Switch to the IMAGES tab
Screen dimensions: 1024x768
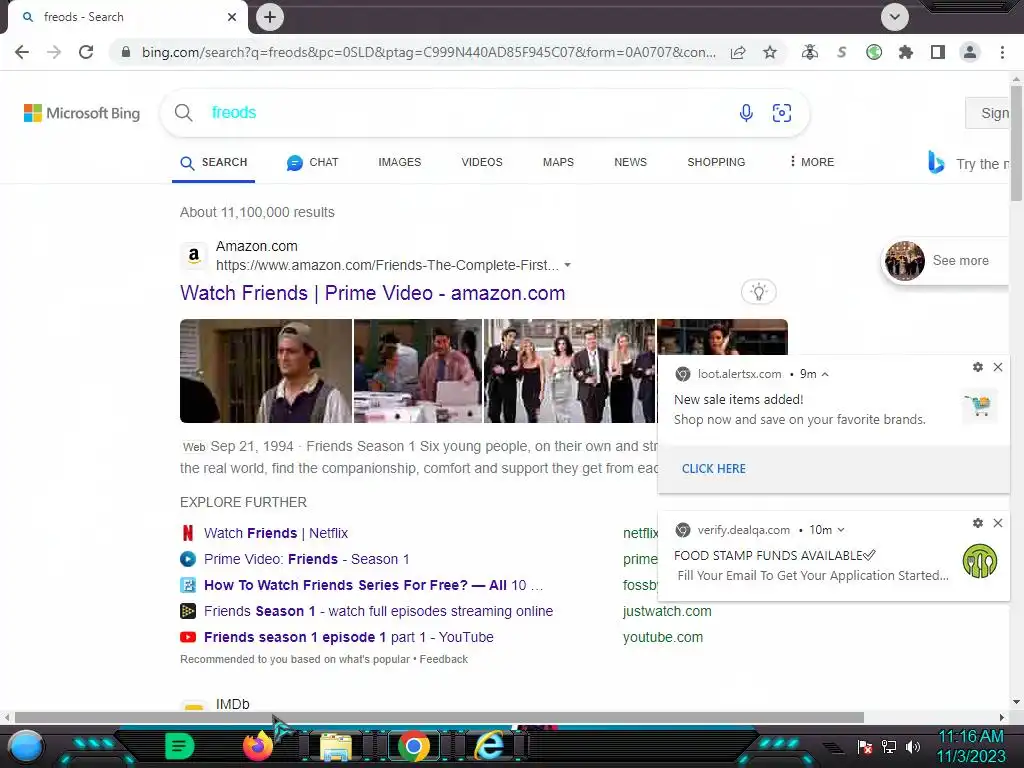pyautogui.click(x=400, y=162)
